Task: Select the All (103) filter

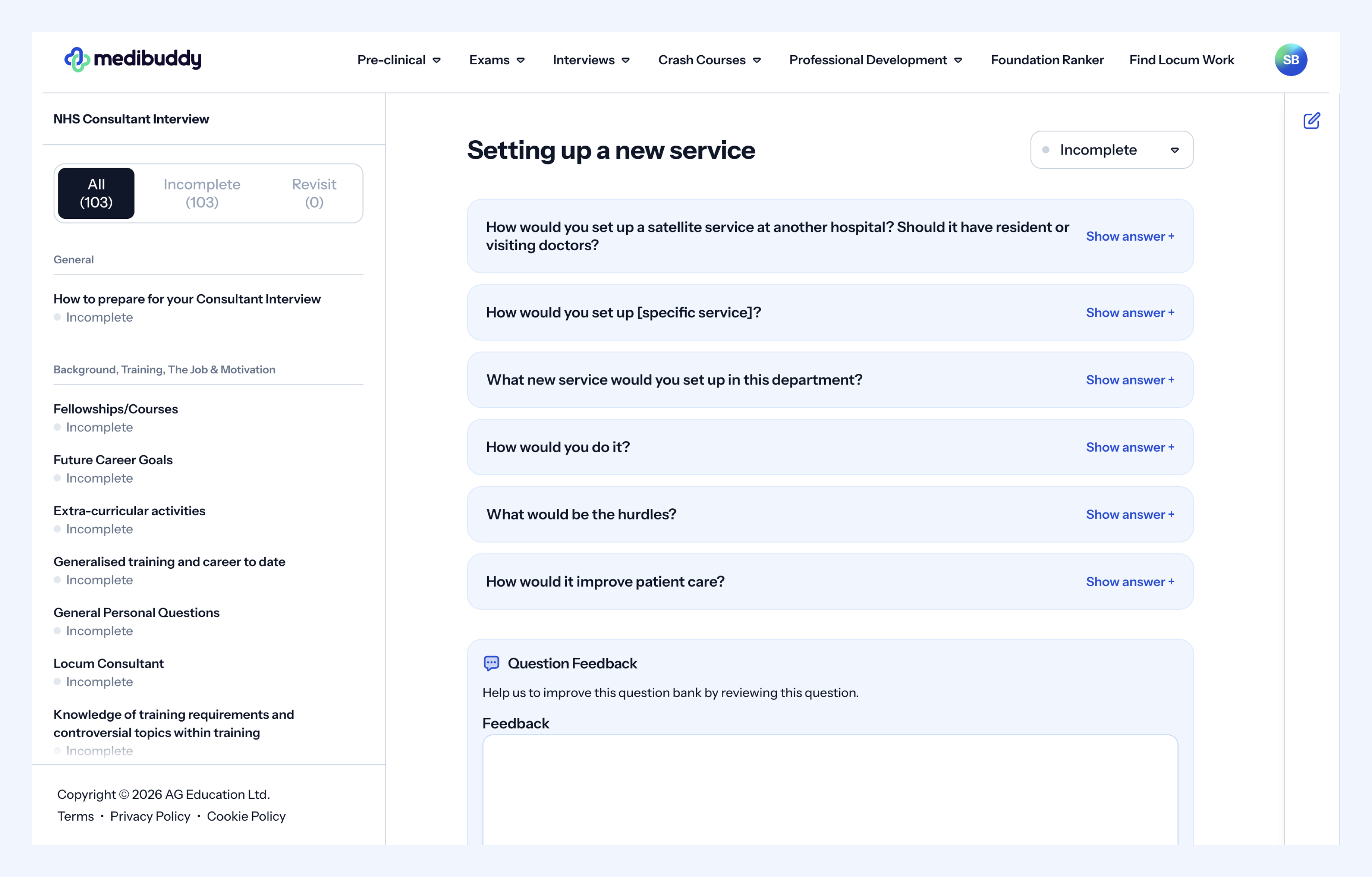Action: [96, 193]
